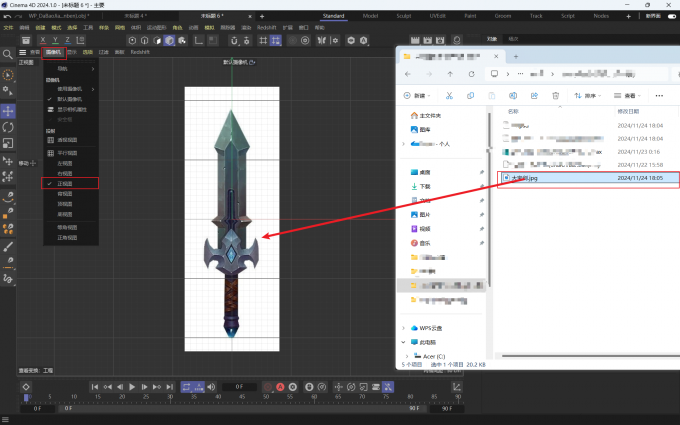The image size is (680, 425).
Task: Expand 导航 submenu arrow
Action: 93,69
